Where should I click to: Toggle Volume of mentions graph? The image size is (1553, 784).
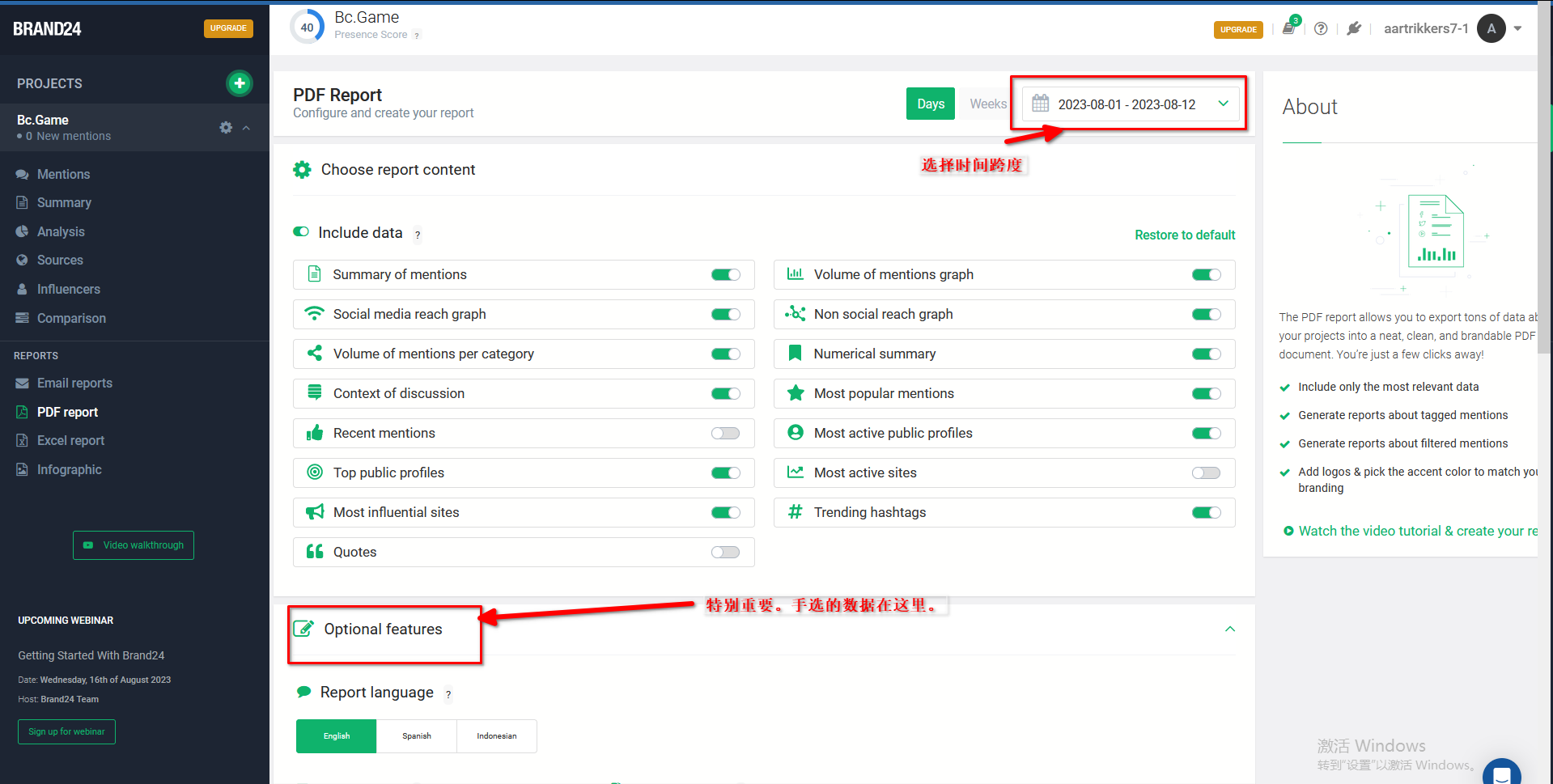pyautogui.click(x=1207, y=275)
